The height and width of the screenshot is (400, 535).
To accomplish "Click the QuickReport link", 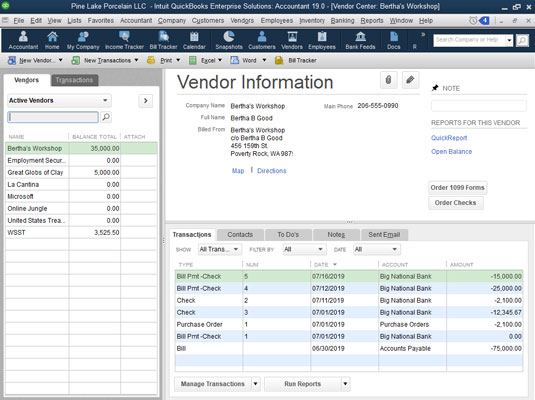I will point(449,138).
